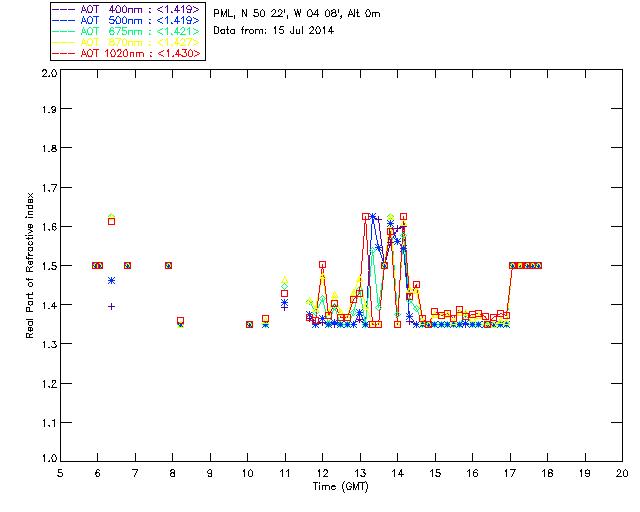Click the x-axis tick label 5
Image resolution: width=640 pixels, height=512 pixels.
coord(60,473)
